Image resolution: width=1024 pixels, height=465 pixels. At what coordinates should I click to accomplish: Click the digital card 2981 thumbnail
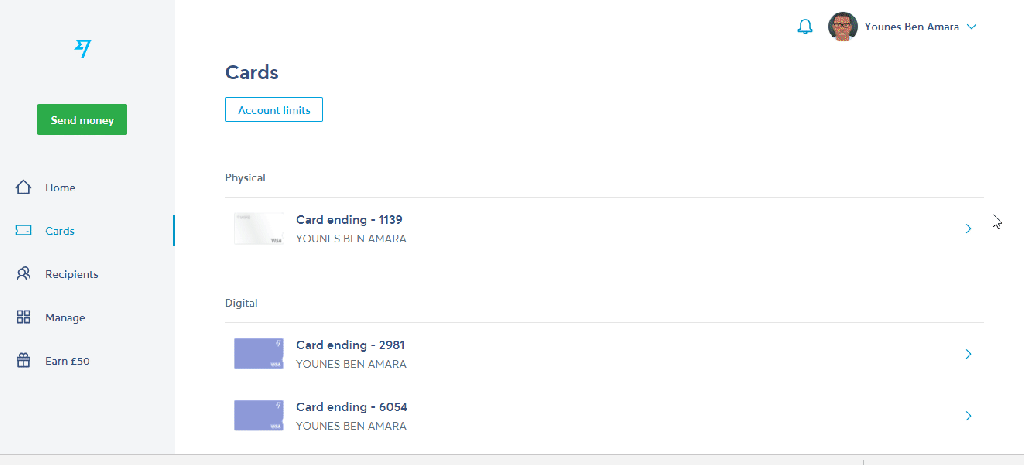[x=258, y=354]
